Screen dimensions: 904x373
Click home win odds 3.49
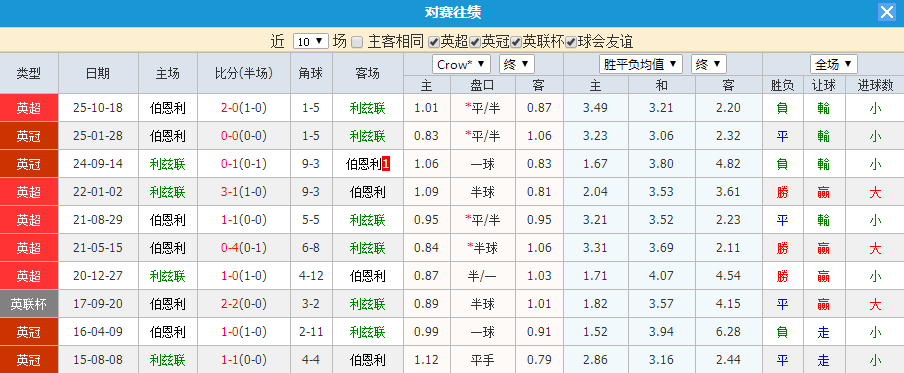[596, 108]
